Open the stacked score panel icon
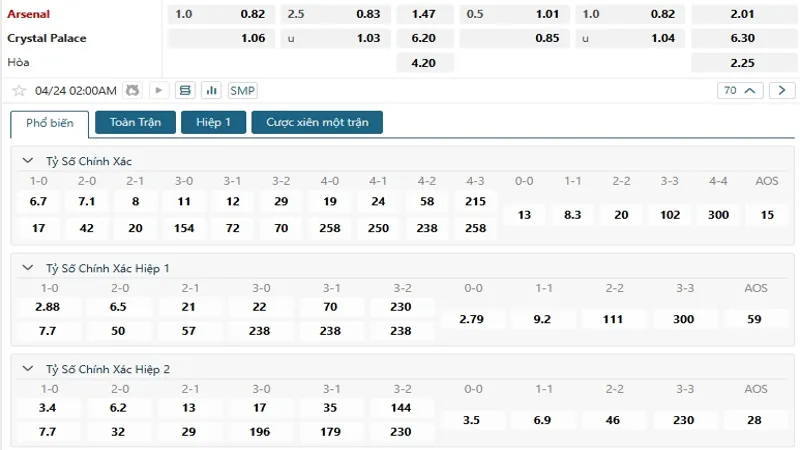Viewport: 800px width, 450px height. pos(185,90)
